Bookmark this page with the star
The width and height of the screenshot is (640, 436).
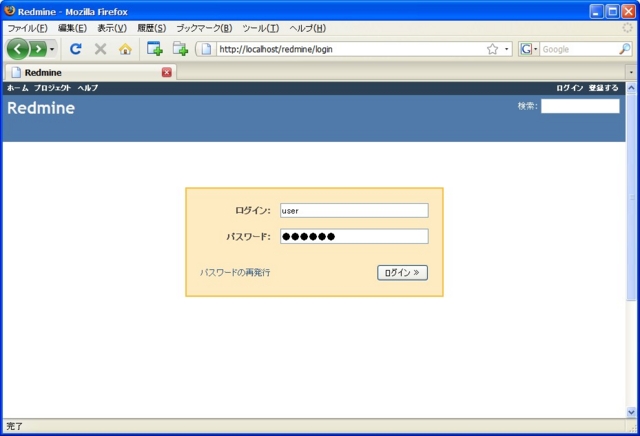(492, 49)
